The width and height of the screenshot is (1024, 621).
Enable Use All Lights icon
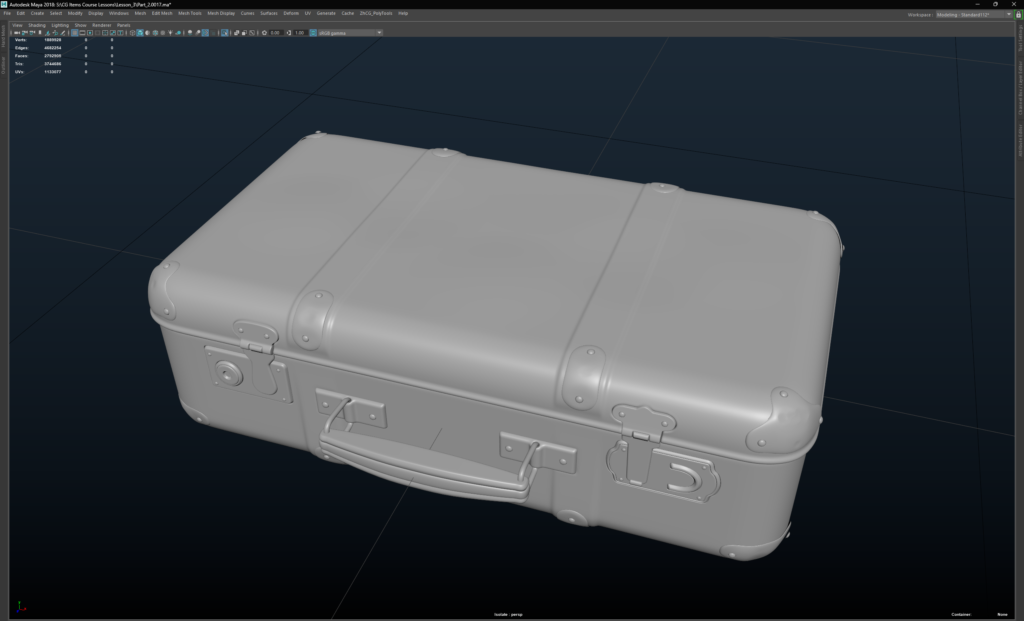point(170,33)
